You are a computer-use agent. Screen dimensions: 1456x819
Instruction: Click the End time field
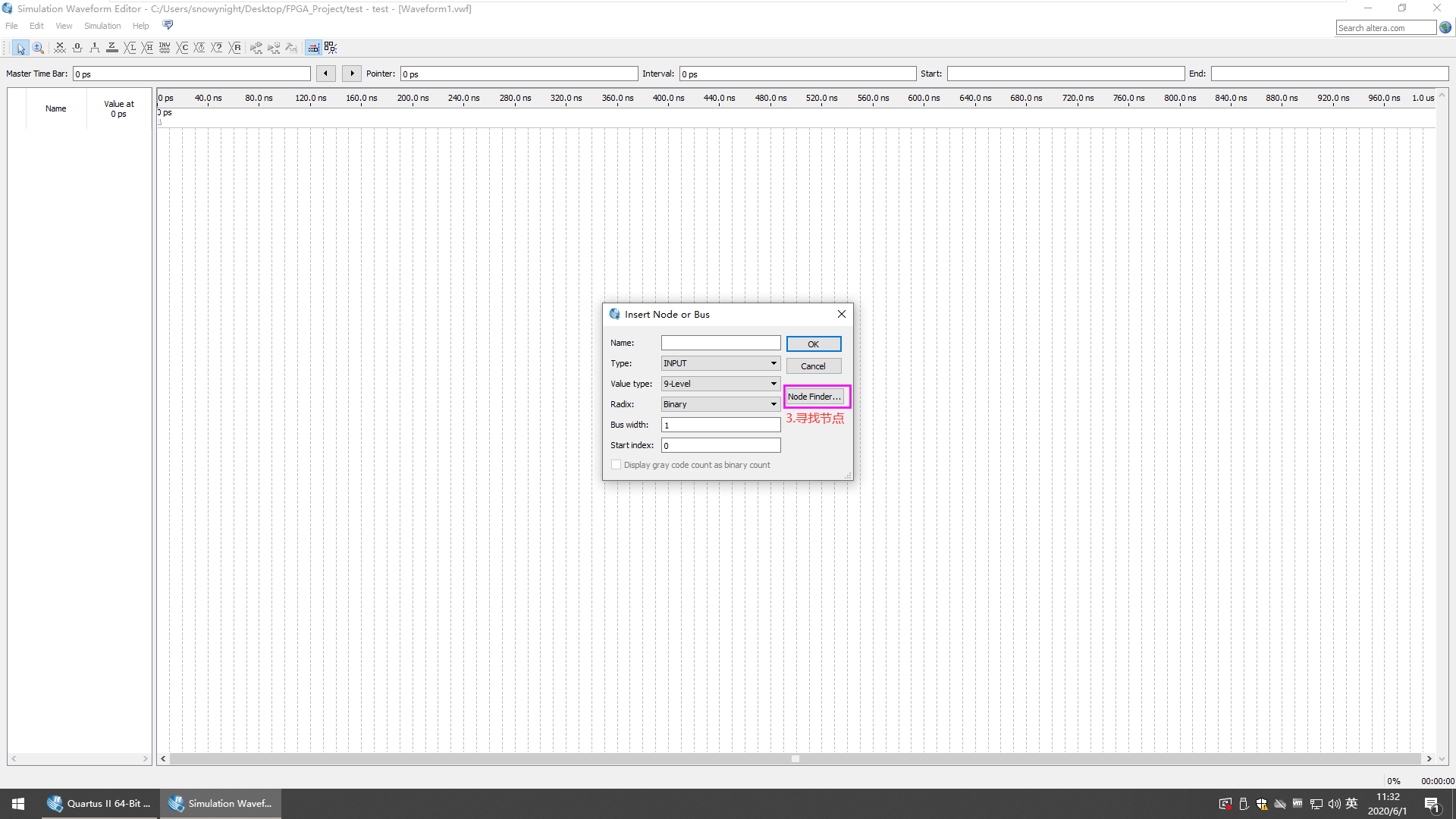[x=1329, y=74]
